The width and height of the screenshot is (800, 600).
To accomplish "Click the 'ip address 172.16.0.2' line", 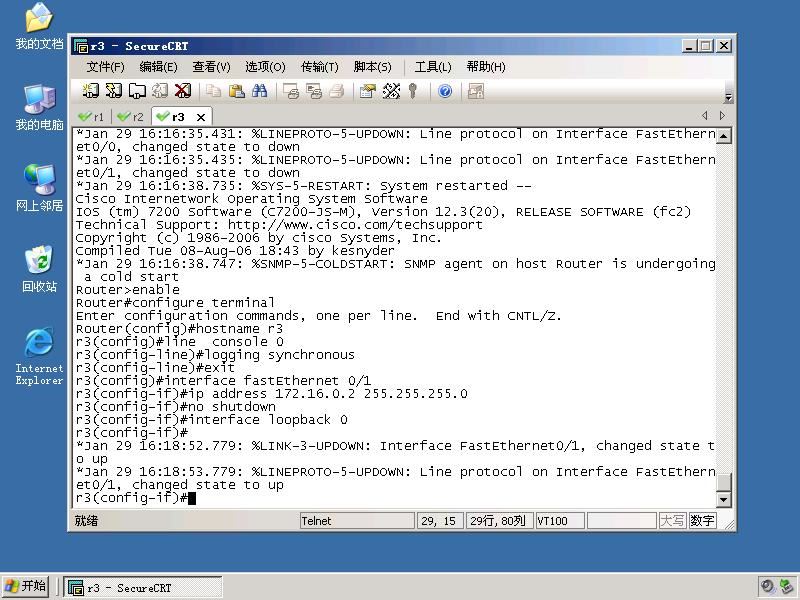I will pos(271,394).
